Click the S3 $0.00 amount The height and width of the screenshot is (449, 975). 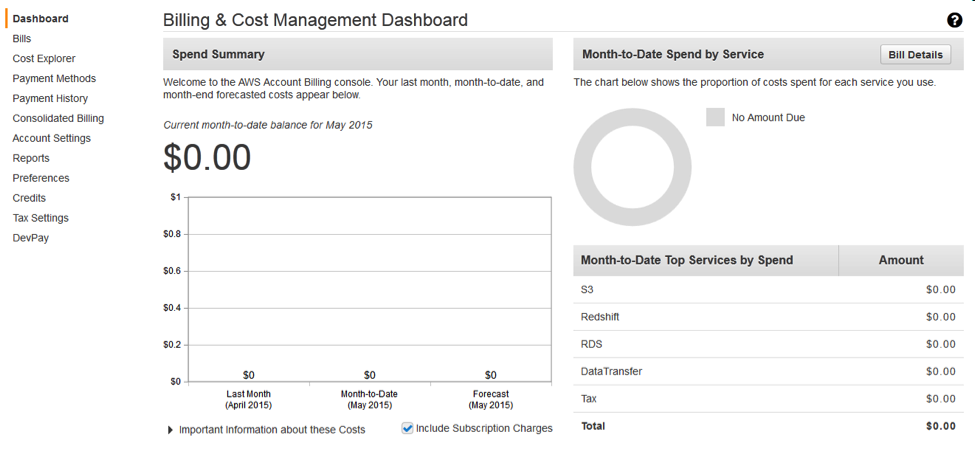tap(941, 290)
